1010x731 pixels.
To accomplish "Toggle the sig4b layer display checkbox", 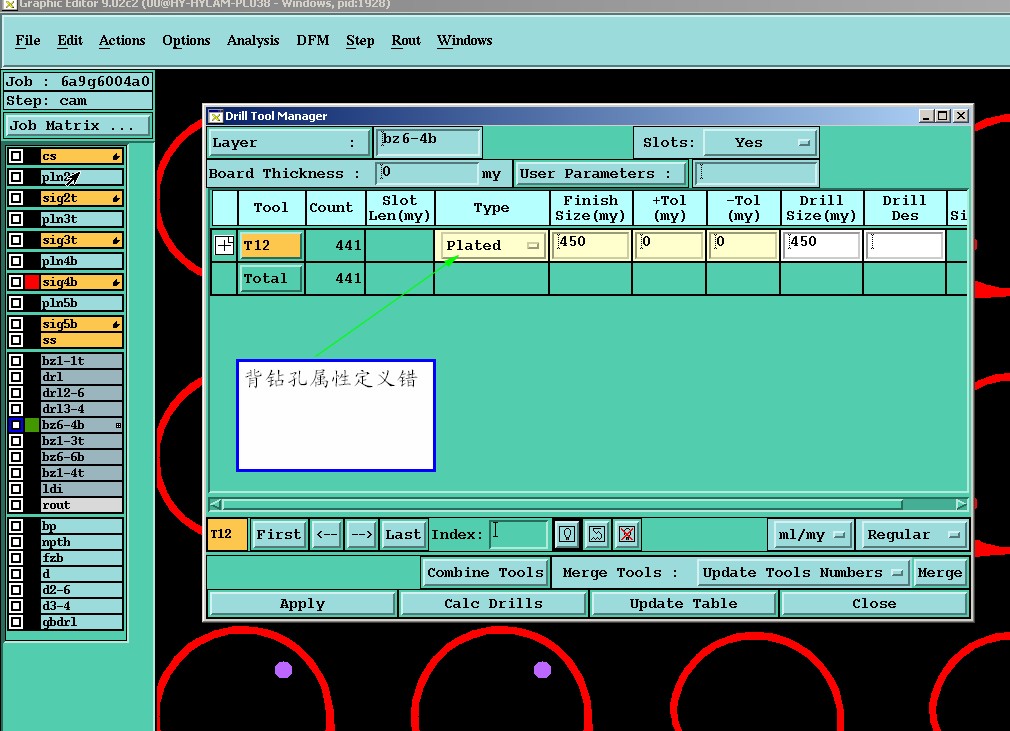I will pos(16,281).
